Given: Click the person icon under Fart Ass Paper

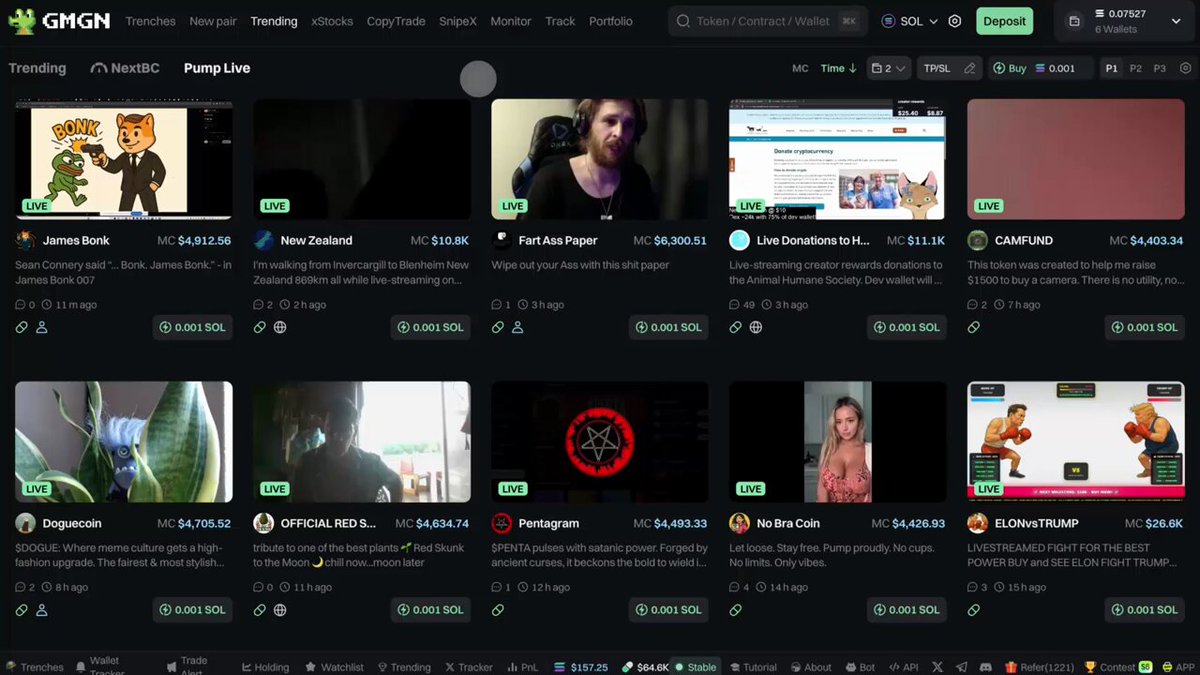Looking at the screenshot, I should [518, 327].
